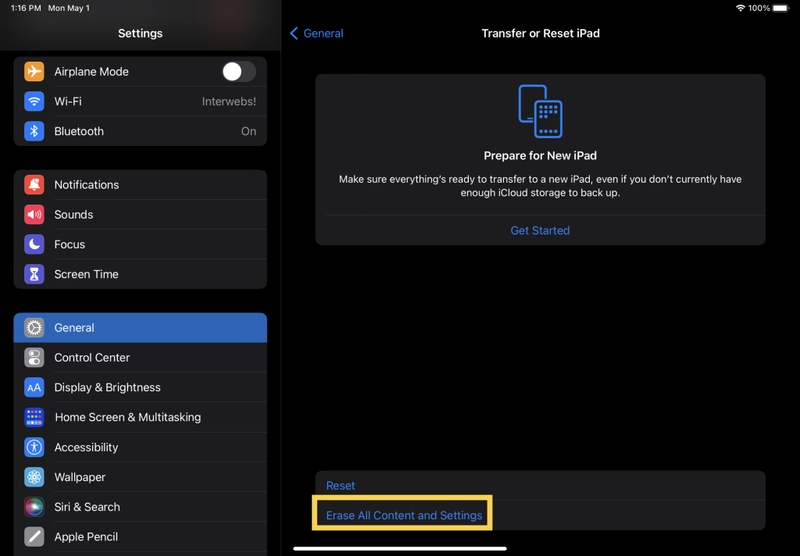Tap Get Started to prepare transfer

click(540, 231)
